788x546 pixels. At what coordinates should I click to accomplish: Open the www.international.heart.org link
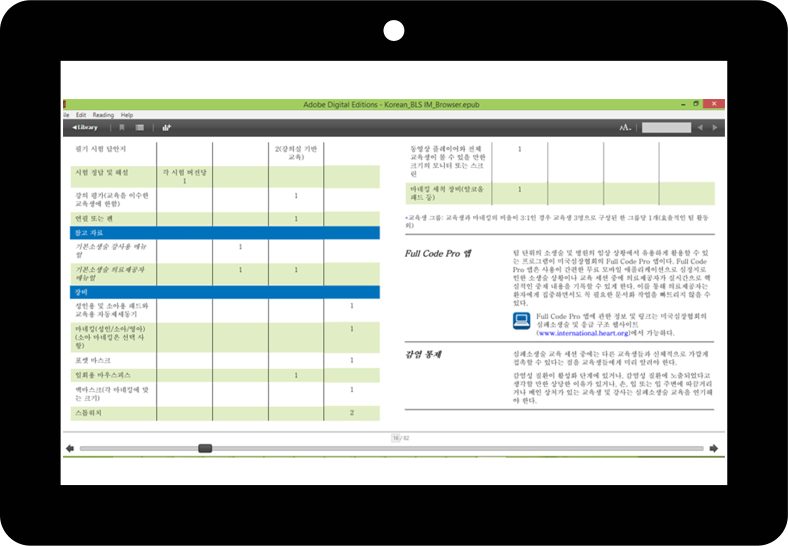click(x=583, y=333)
